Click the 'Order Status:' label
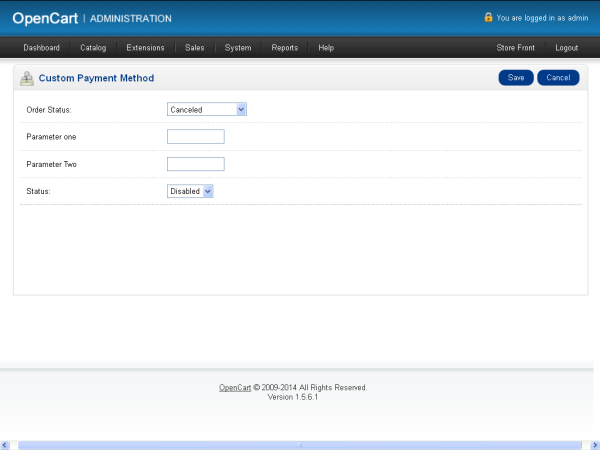This screenshot has width=600, height=450. click(x=49, y=110)
